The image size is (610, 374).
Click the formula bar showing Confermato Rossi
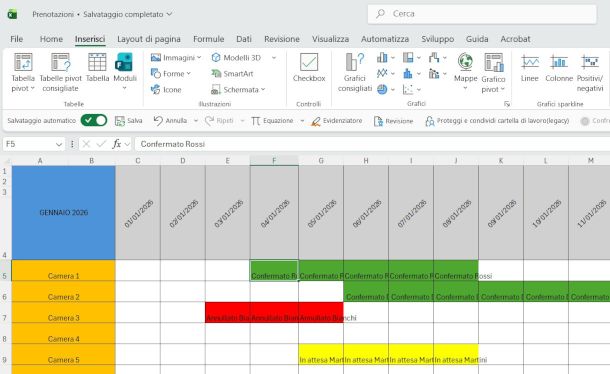click(372, 144)
